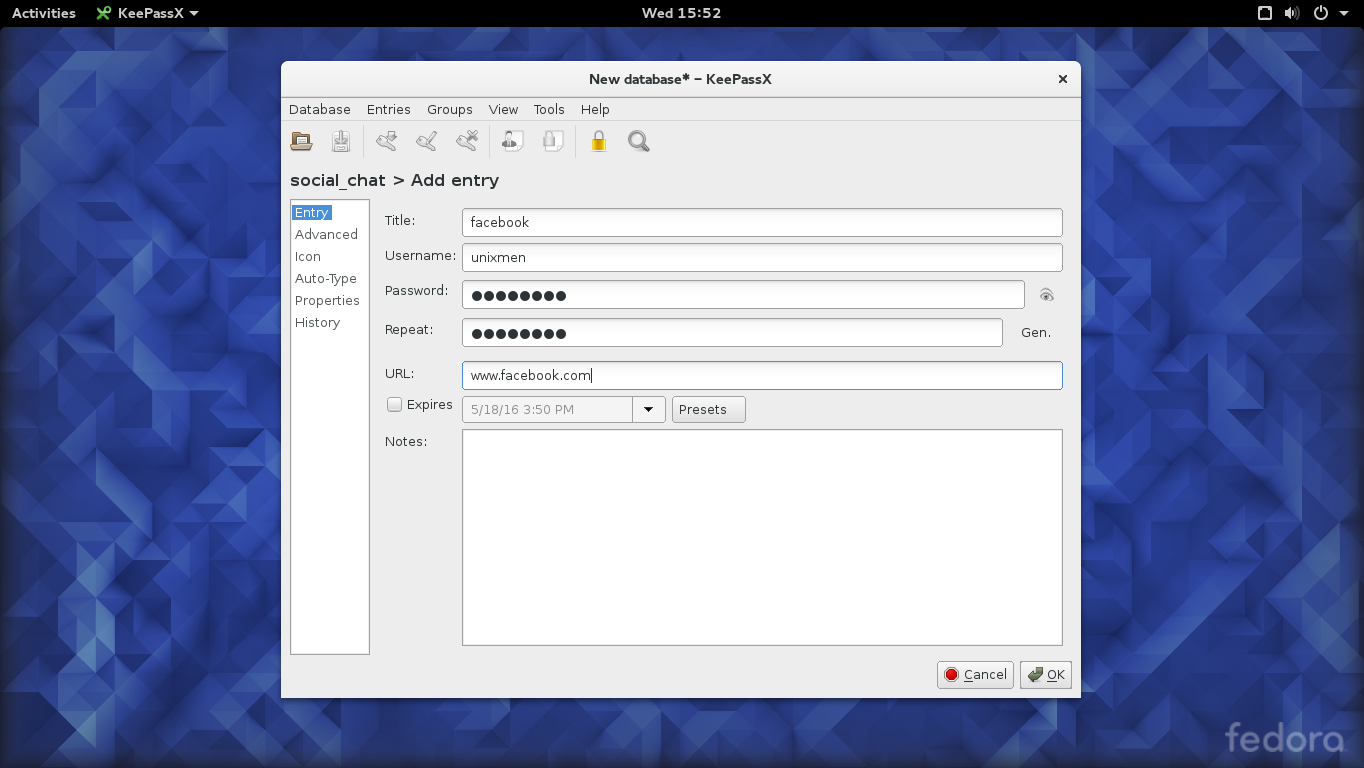Viewport: 1364px width, 768px height.
Task: Click the Save database toolbar icon
Action: [341, 141]
